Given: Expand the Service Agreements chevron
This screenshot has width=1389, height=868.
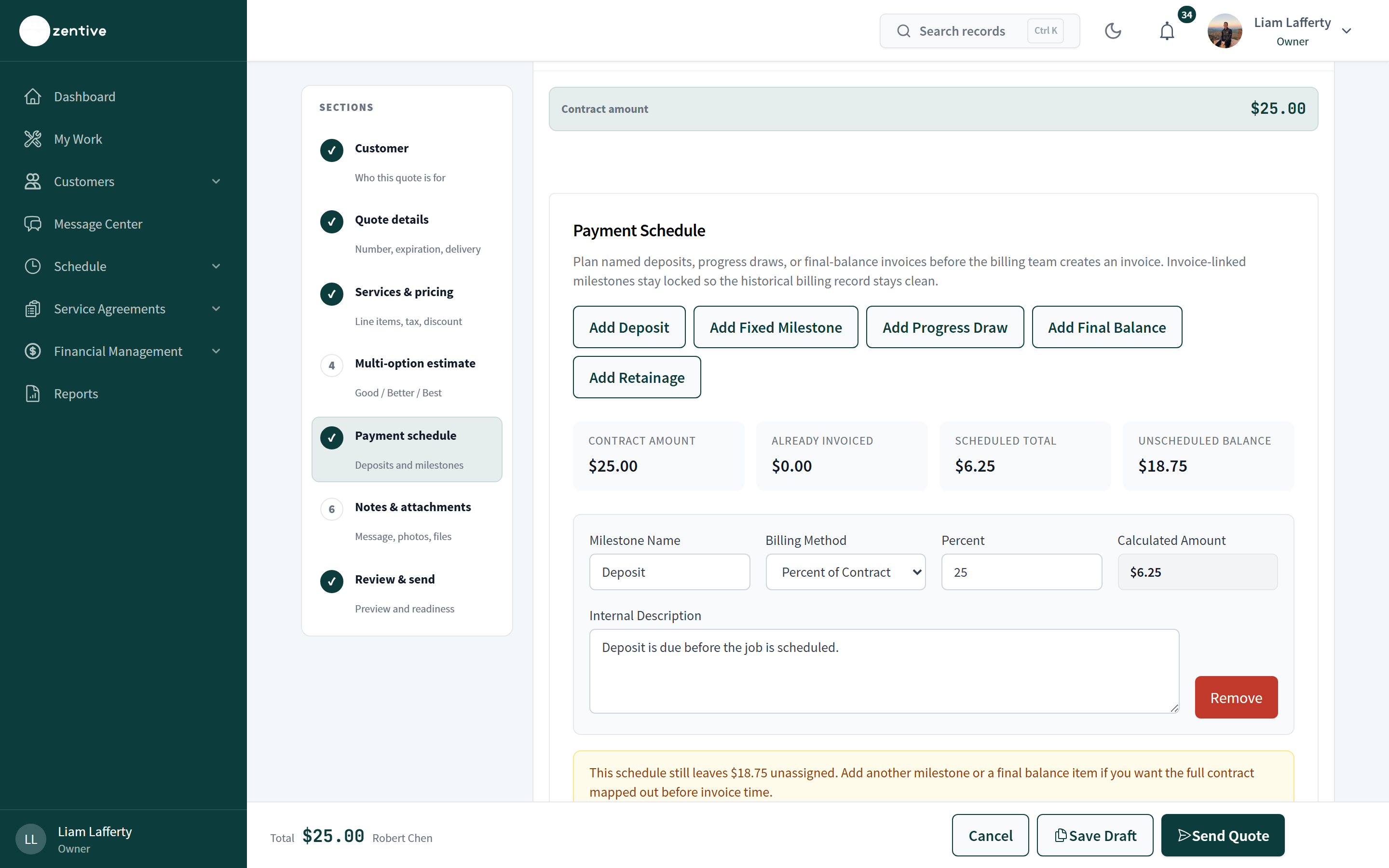Looking at the screenshot, I should 217,309.
